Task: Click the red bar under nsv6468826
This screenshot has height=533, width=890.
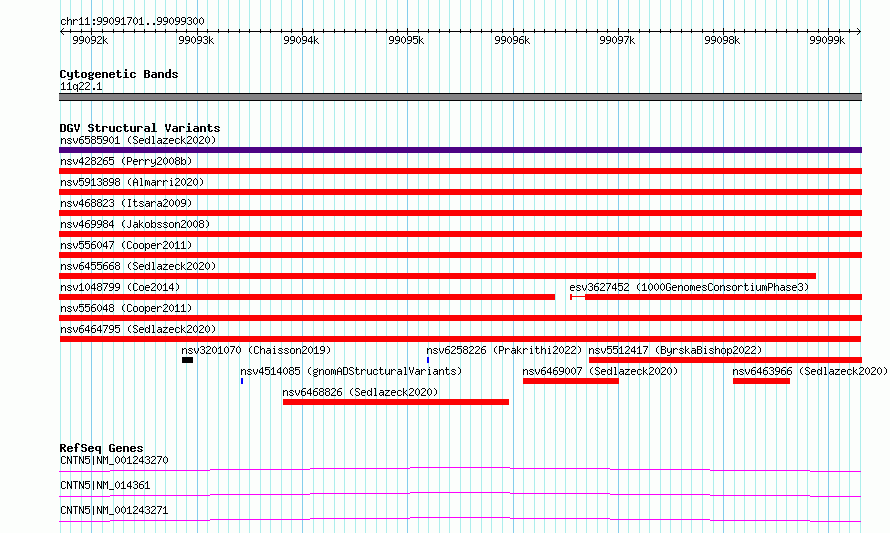Action: tap(396, 402)
